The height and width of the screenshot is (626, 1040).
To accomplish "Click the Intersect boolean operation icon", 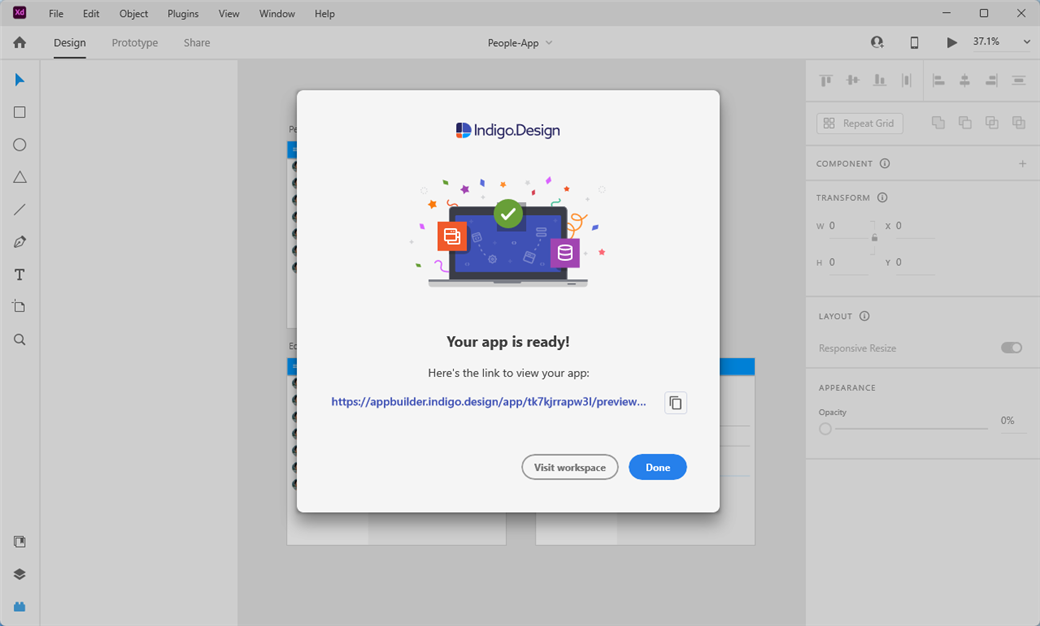I will (992, 123).
